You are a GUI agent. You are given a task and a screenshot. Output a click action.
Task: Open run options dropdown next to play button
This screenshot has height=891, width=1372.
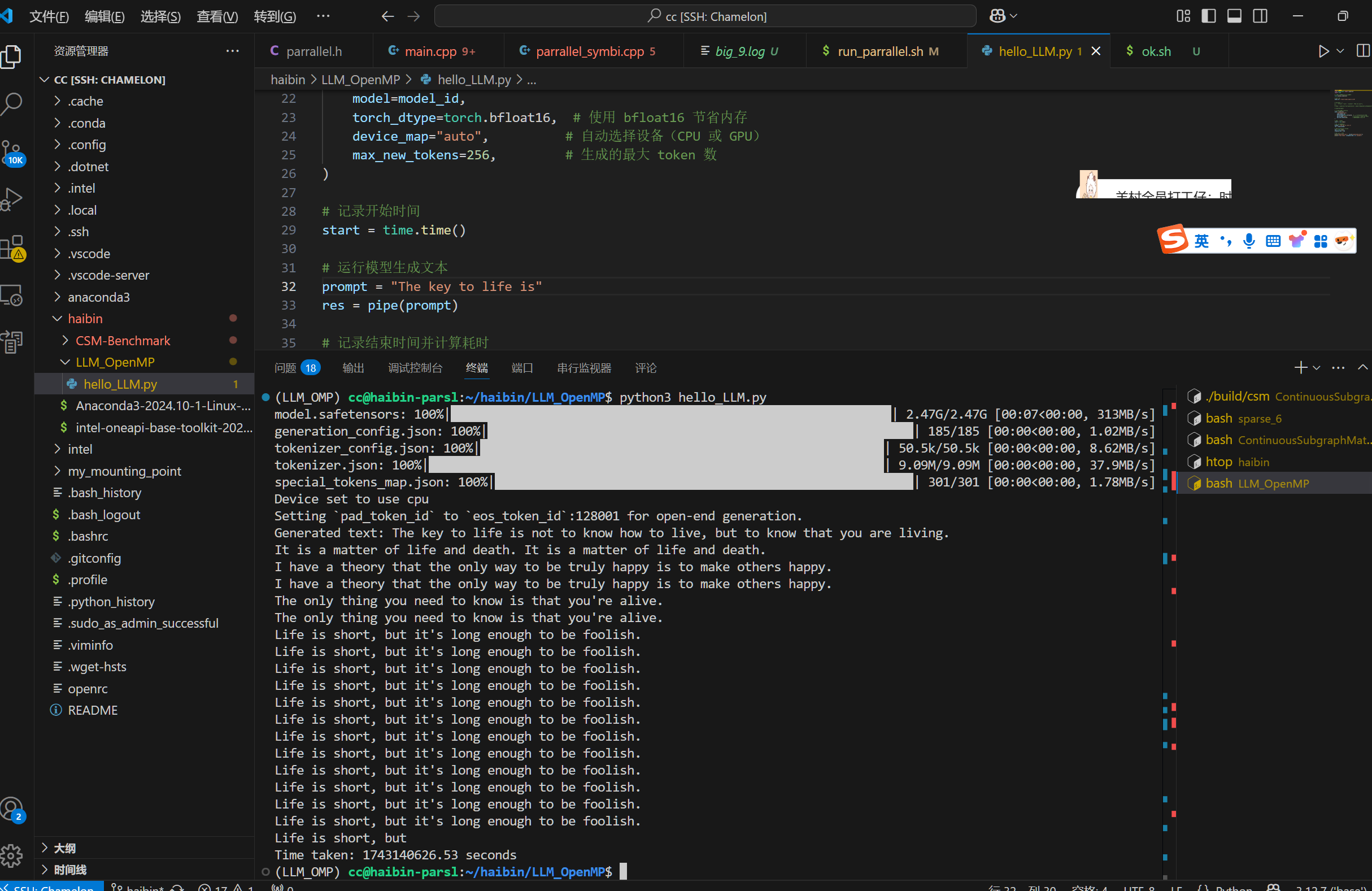pyautogui.click(x=1340, y=51)
